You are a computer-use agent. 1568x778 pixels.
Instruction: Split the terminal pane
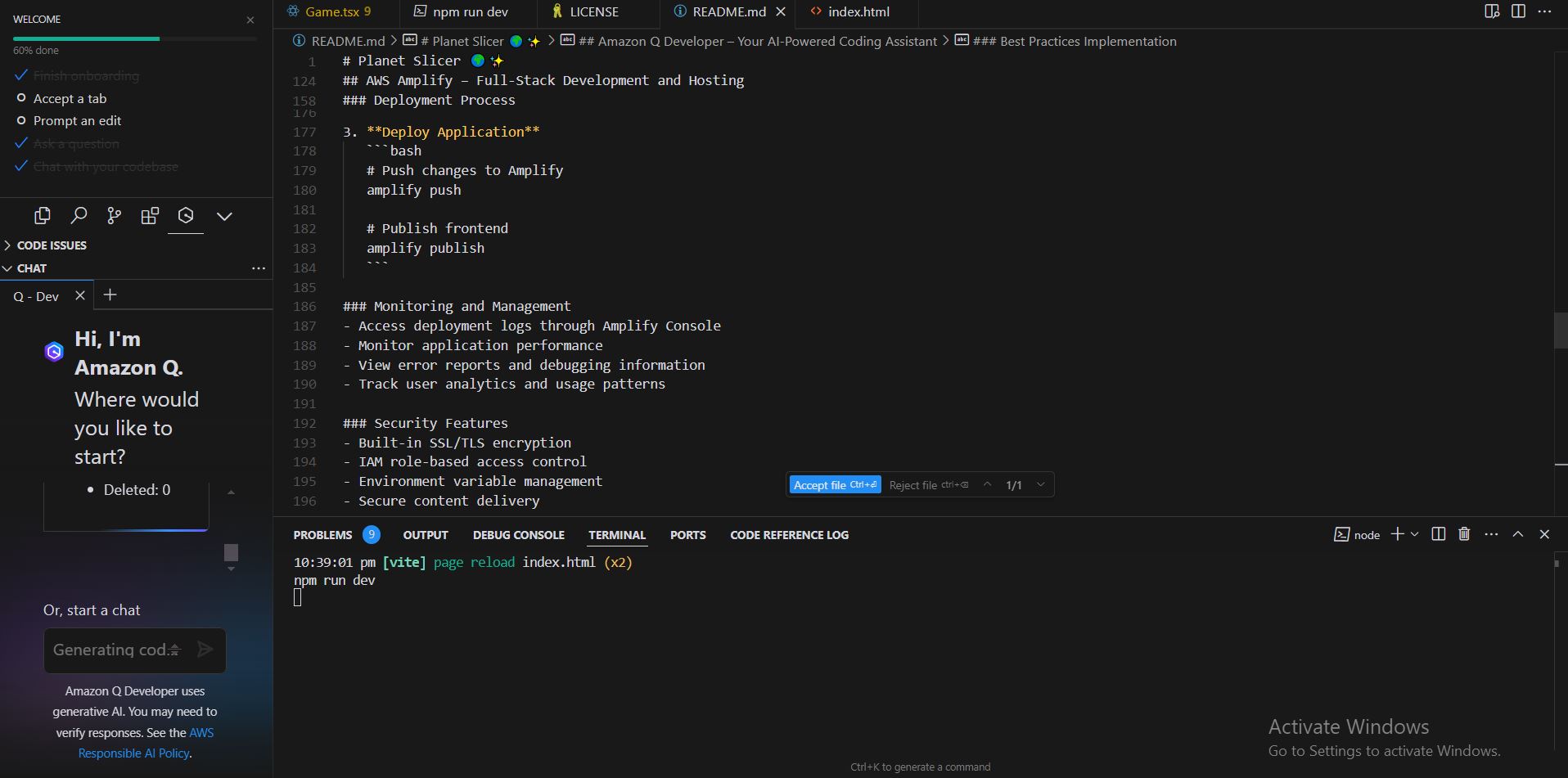point(1438,534)
